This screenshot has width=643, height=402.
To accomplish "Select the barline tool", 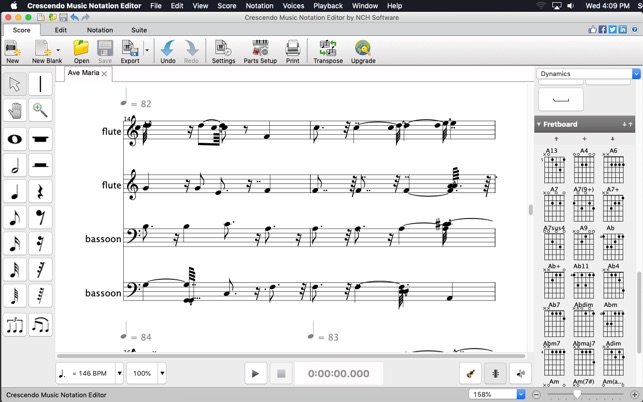I will [x=40, y=84].
